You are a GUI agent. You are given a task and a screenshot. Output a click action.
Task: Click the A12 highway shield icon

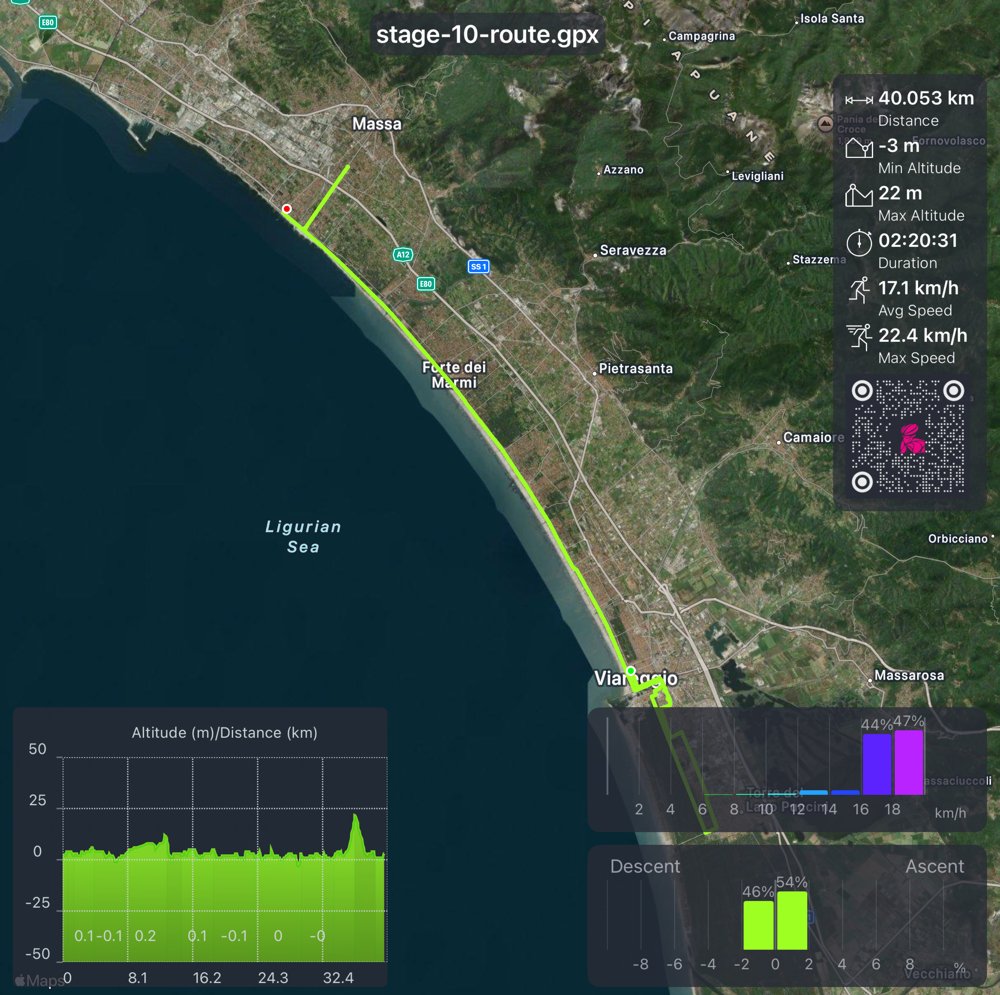click(403, 254)
